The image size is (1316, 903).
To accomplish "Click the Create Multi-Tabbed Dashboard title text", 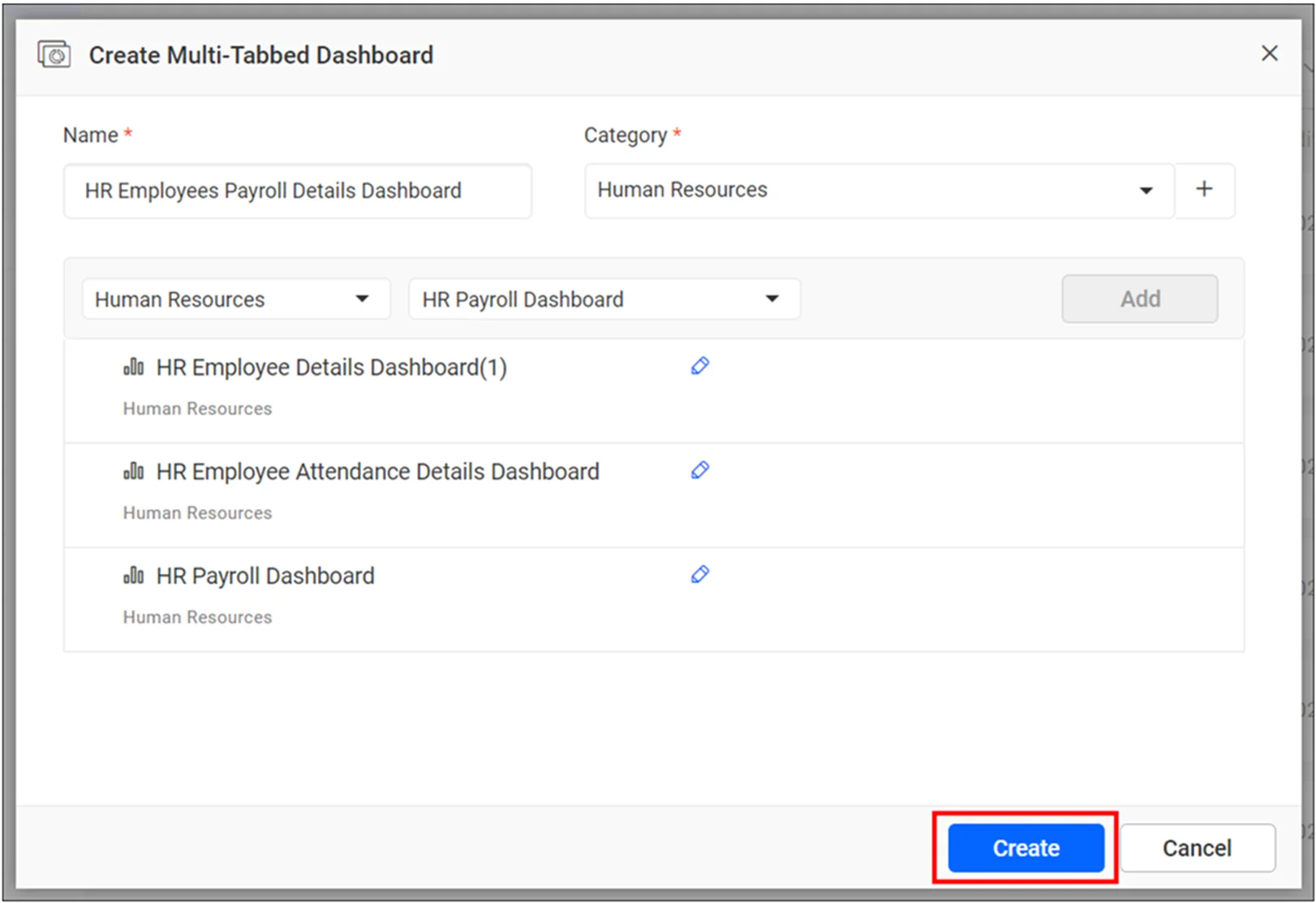I will pos(260,54).
